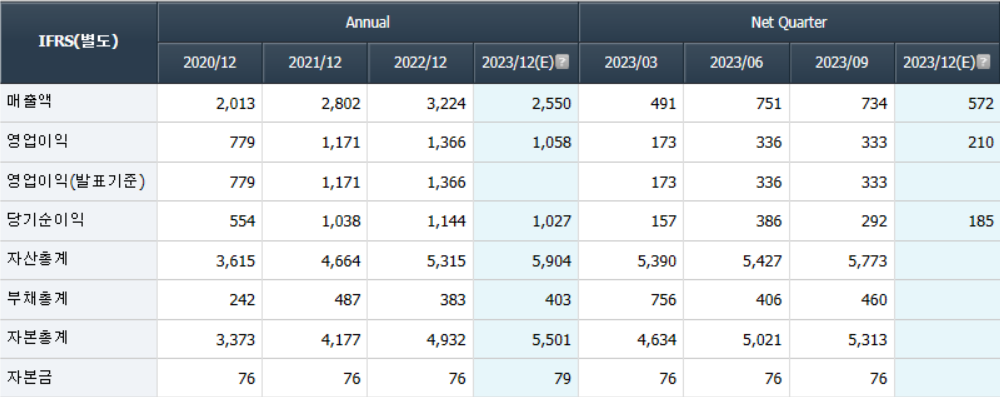Click 매출액 quarterly estimate 572
Viewport: 1000px width, 397px height.
tap(982, 104)
